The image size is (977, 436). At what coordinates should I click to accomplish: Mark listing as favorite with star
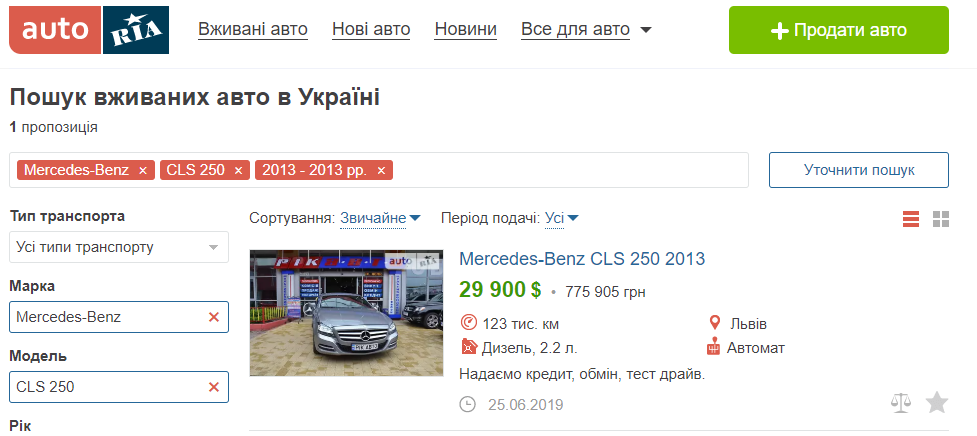pos(936,403)
